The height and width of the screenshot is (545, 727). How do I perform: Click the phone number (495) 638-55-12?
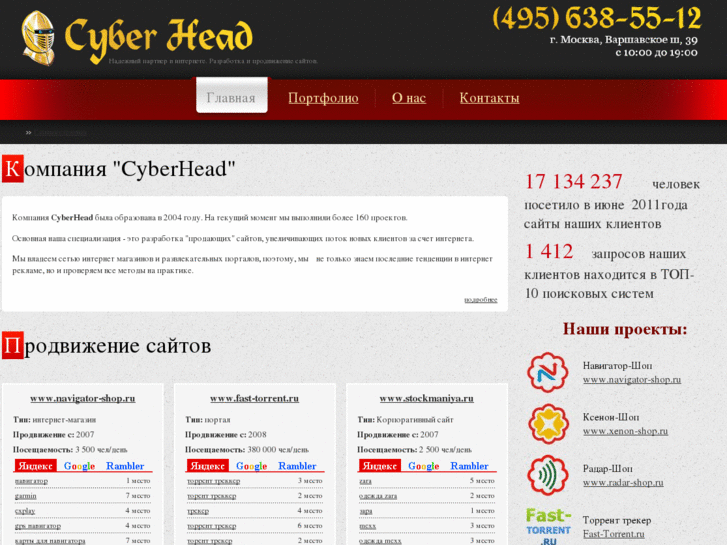596,18
